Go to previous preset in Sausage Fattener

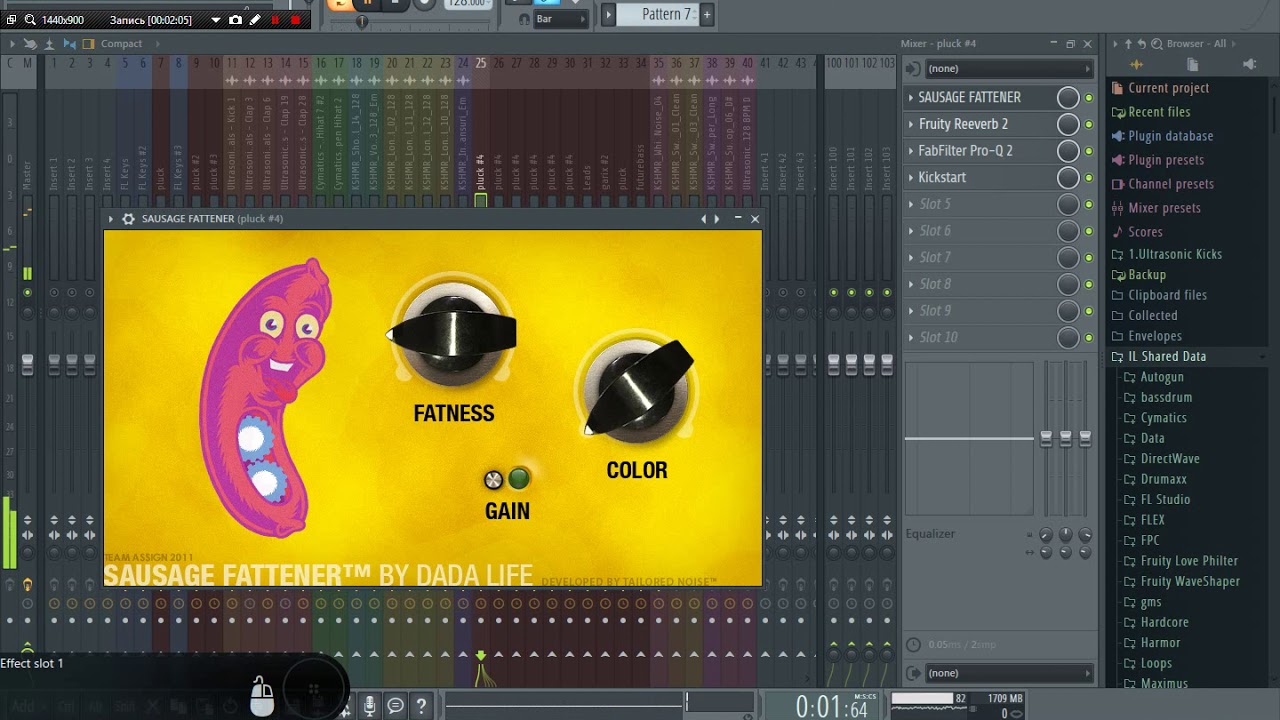(x=703, y=219)
